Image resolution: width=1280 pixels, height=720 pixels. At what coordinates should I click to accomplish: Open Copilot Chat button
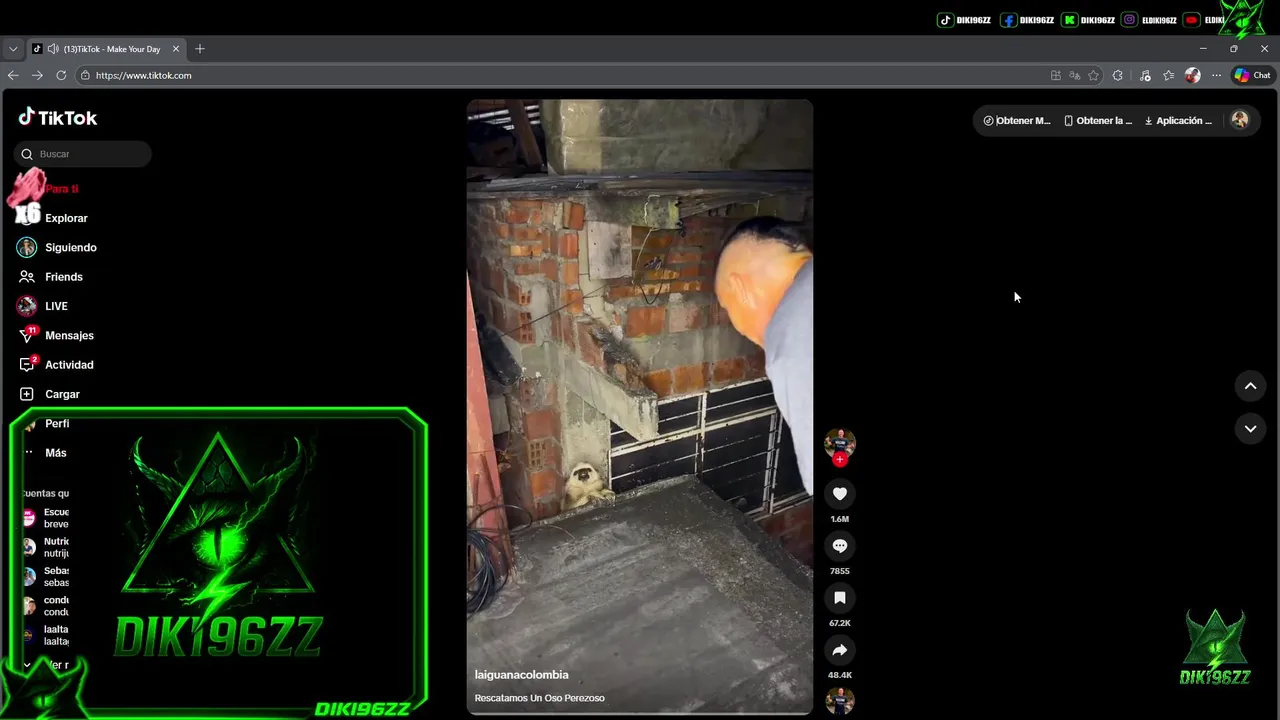(1252, 75)
